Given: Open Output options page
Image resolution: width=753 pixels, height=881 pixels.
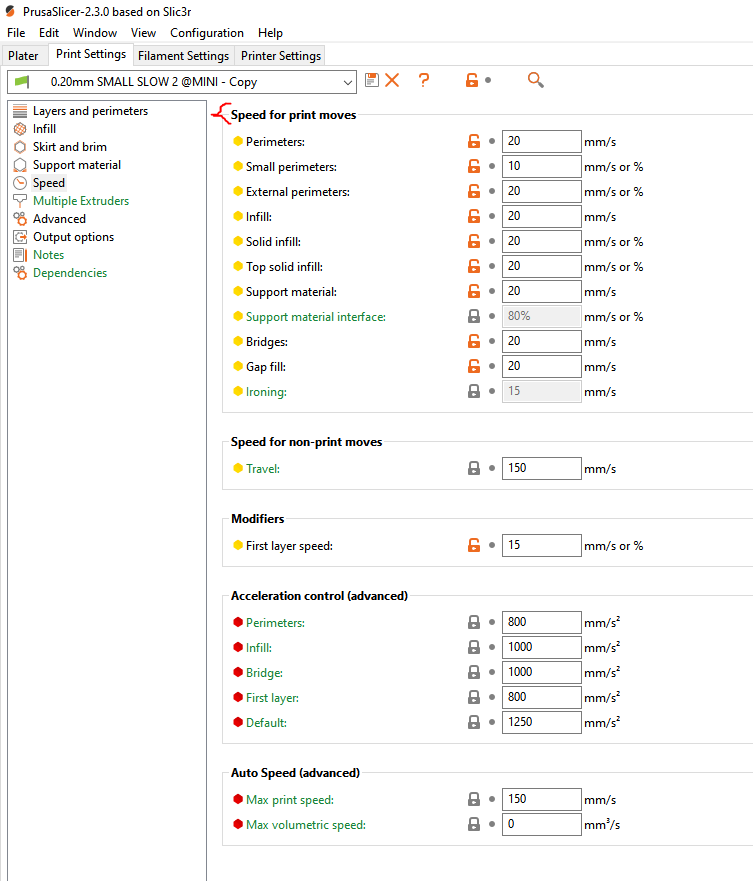Looking at the screenshot, I should click(x=73, y=237).
